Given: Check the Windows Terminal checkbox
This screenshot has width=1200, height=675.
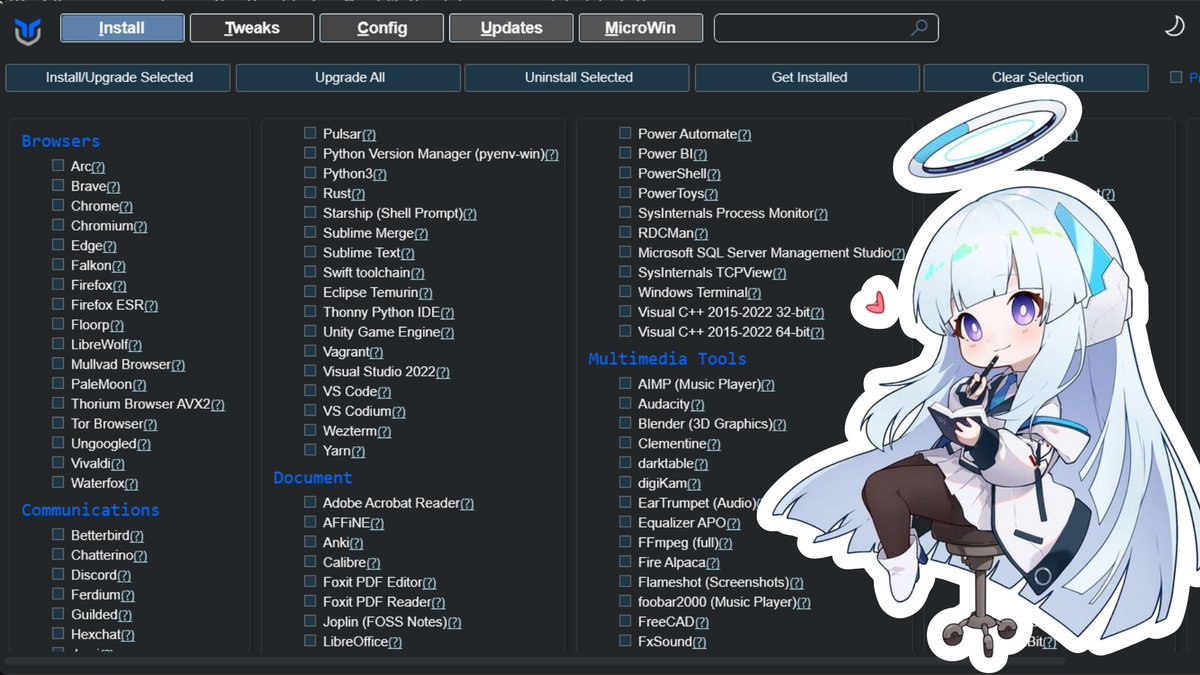Looking at the screenshot, I should click(625, 292).
